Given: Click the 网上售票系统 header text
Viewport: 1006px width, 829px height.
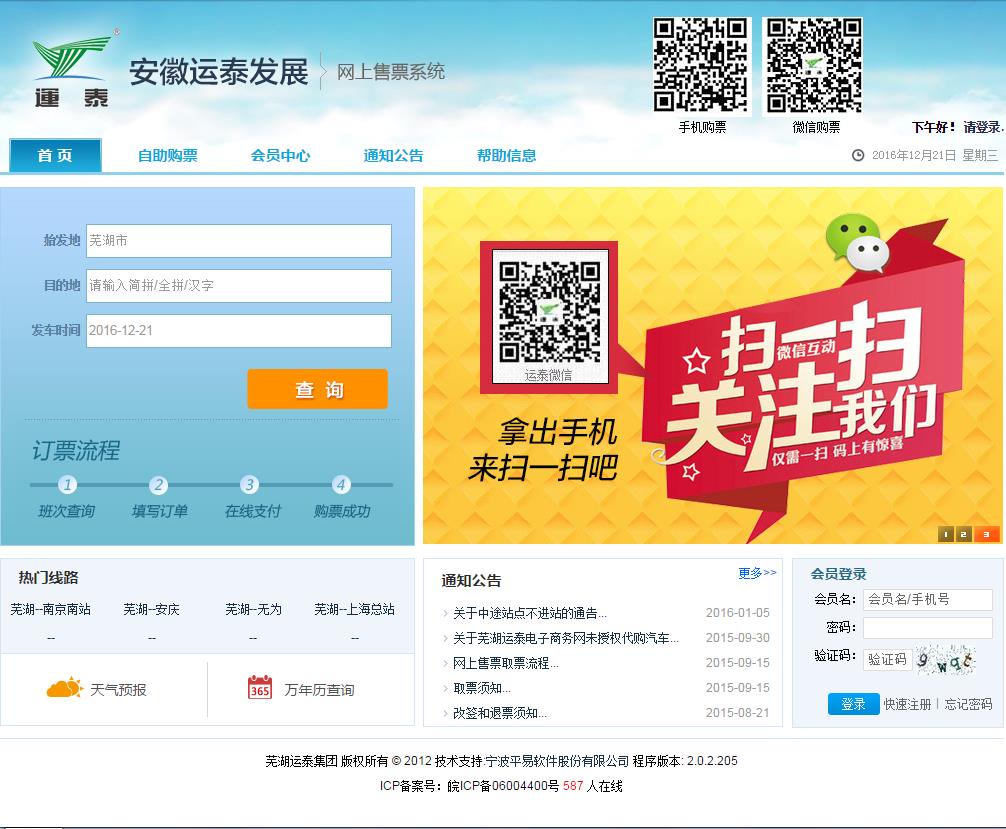Looking at the screenshot, I should tap(391, 72).
